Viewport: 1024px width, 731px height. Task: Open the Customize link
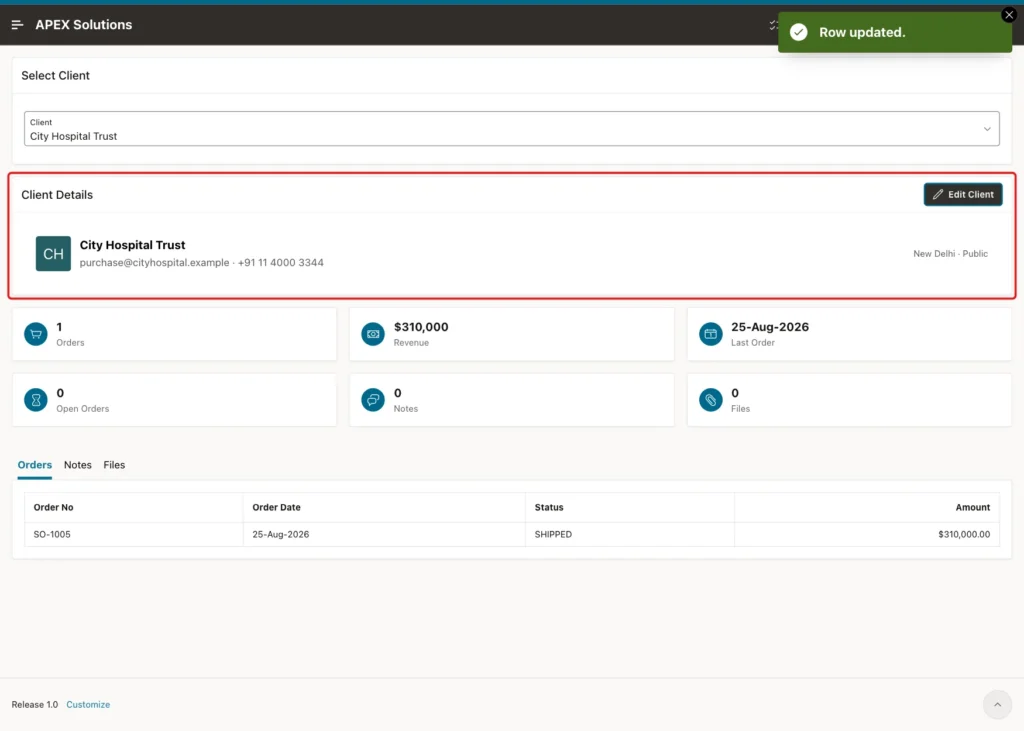click(88, 704)
